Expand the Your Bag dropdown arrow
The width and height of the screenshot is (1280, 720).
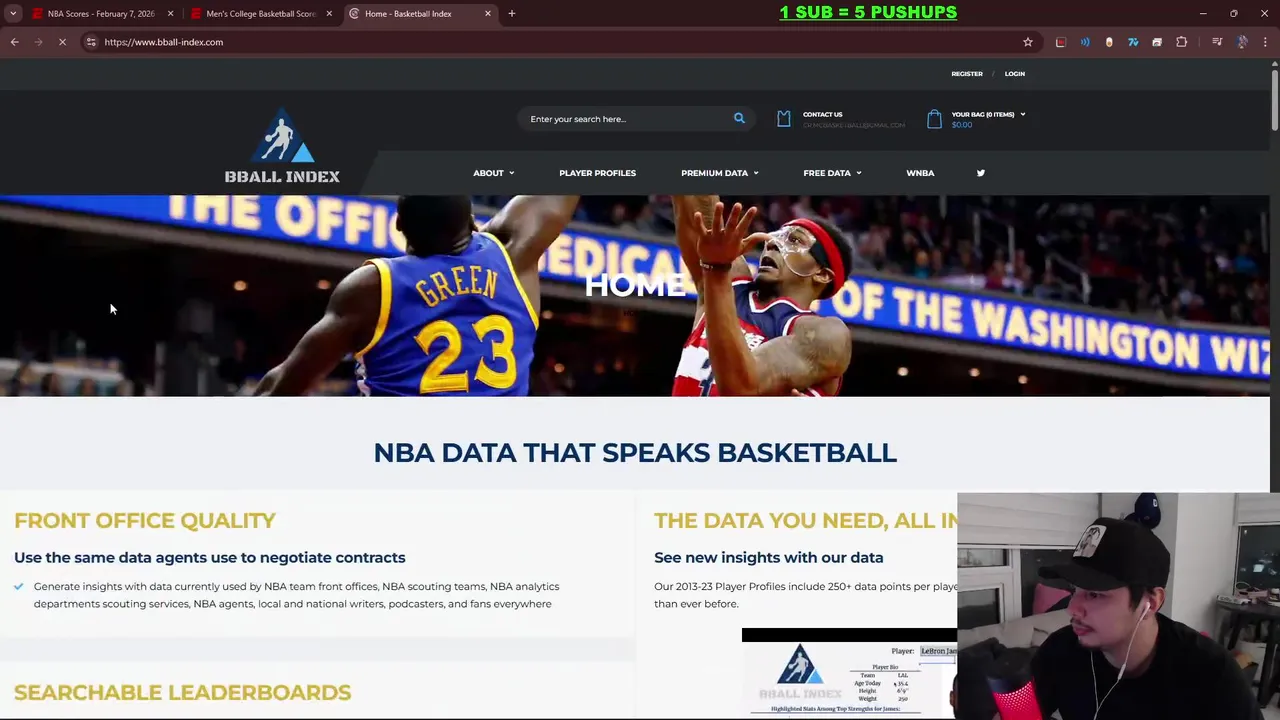(1022, 115)
